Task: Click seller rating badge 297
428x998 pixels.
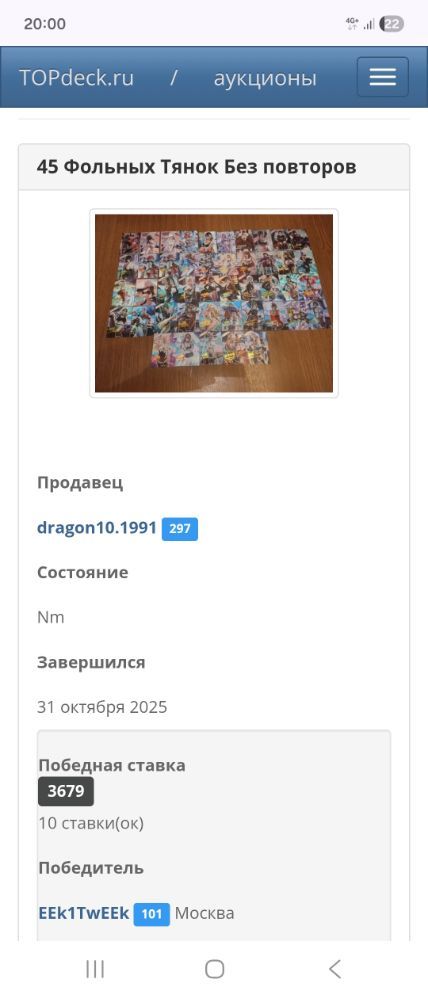Action: [180, 529]
